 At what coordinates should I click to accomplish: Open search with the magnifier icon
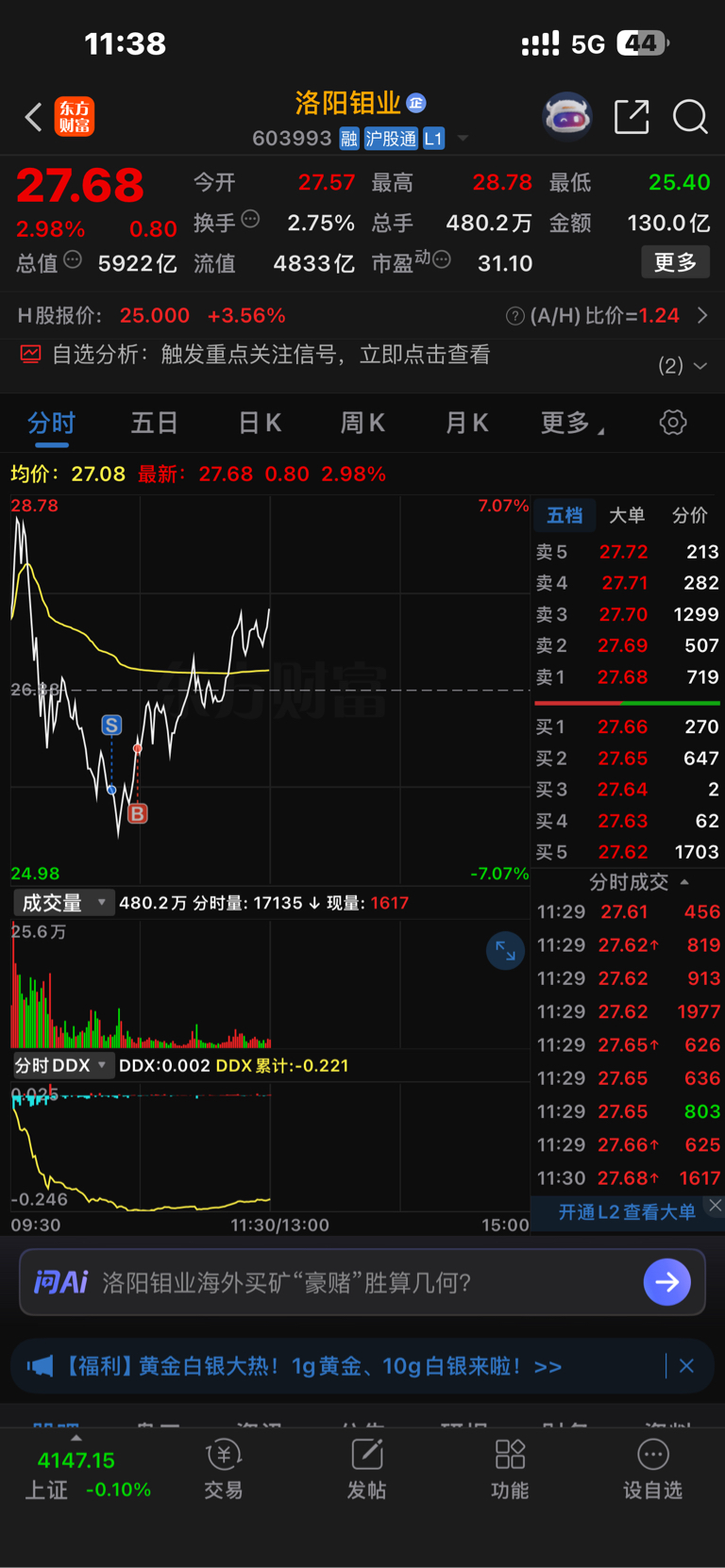click(x=690, y=117)
